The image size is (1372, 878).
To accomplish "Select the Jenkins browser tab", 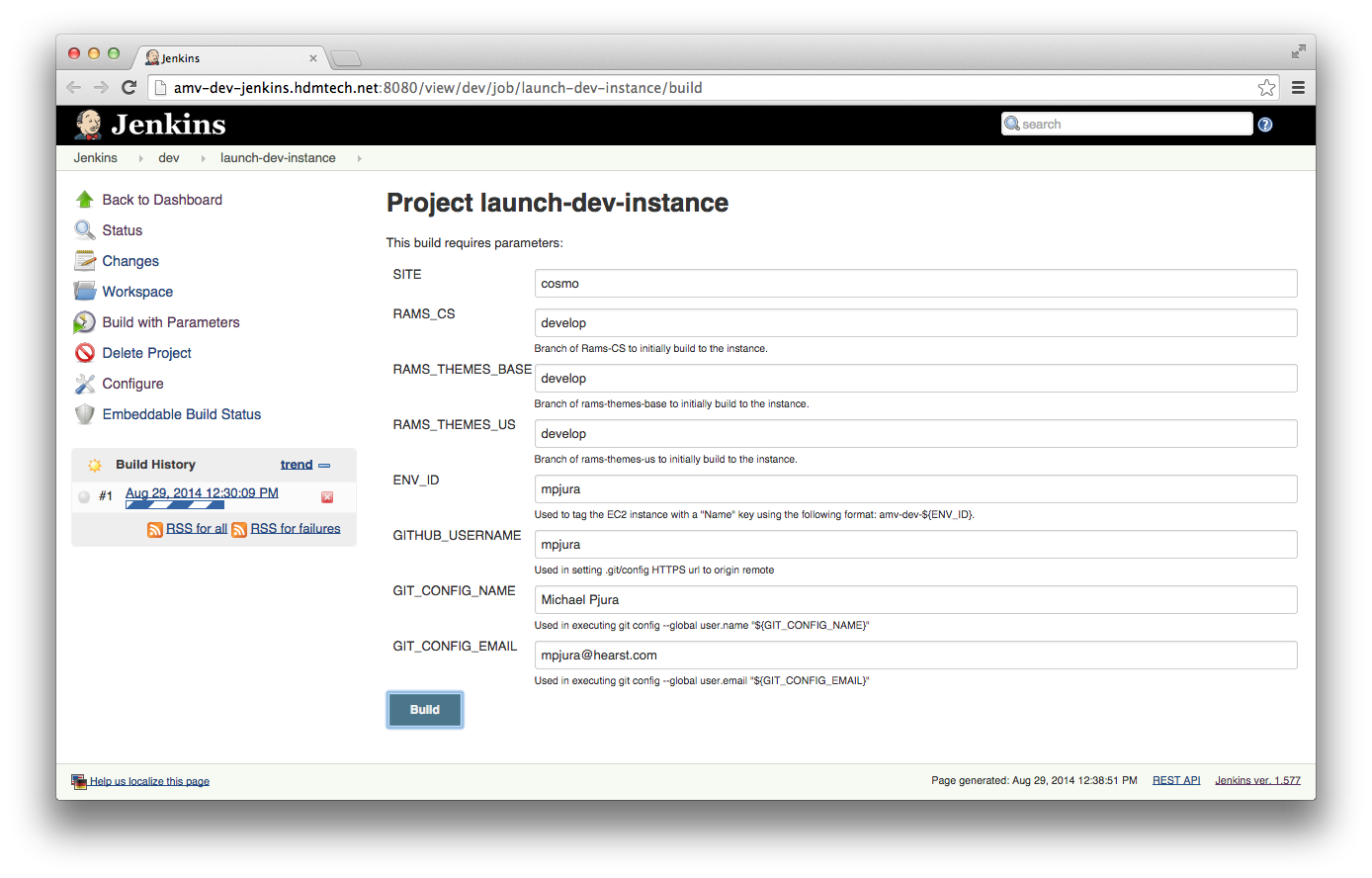I will (229, 57).
